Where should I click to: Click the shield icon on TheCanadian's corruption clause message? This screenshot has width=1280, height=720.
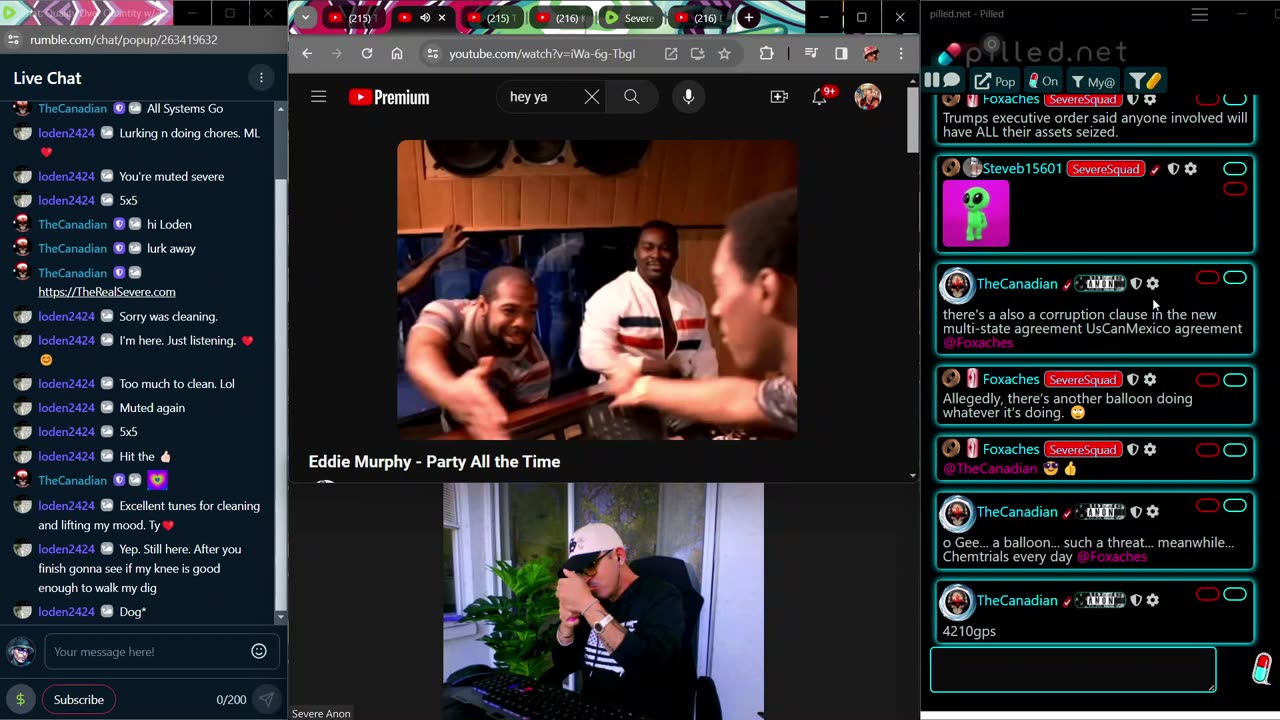[1135, 284]
